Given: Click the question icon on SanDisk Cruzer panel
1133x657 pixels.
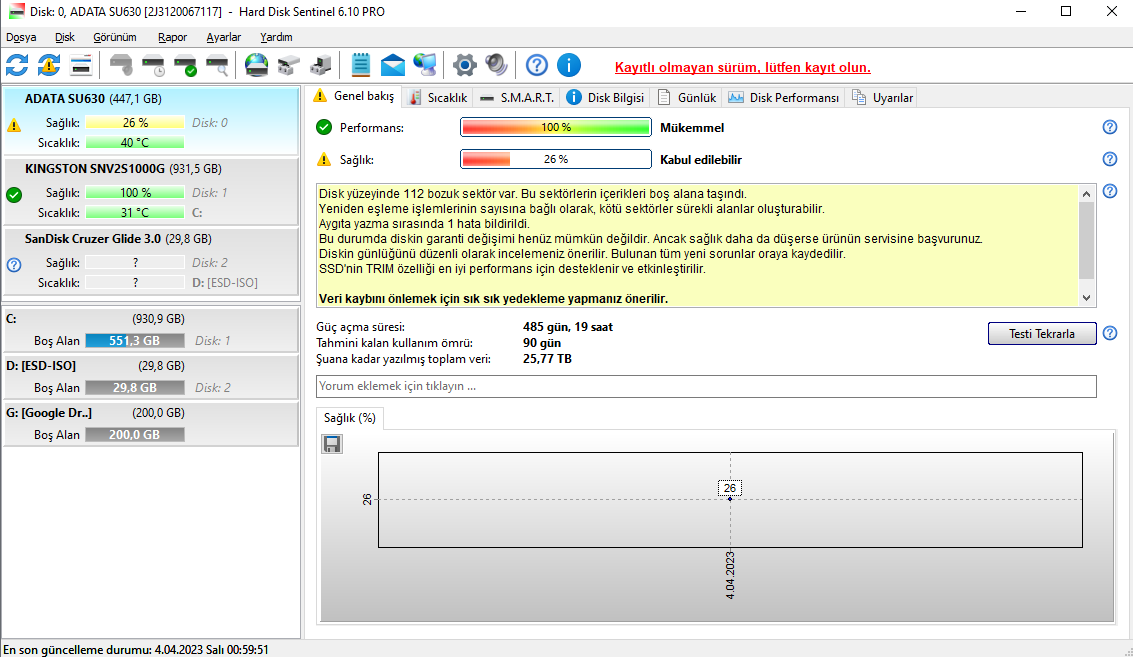Looking at the screenshot, I should [14, 265].
